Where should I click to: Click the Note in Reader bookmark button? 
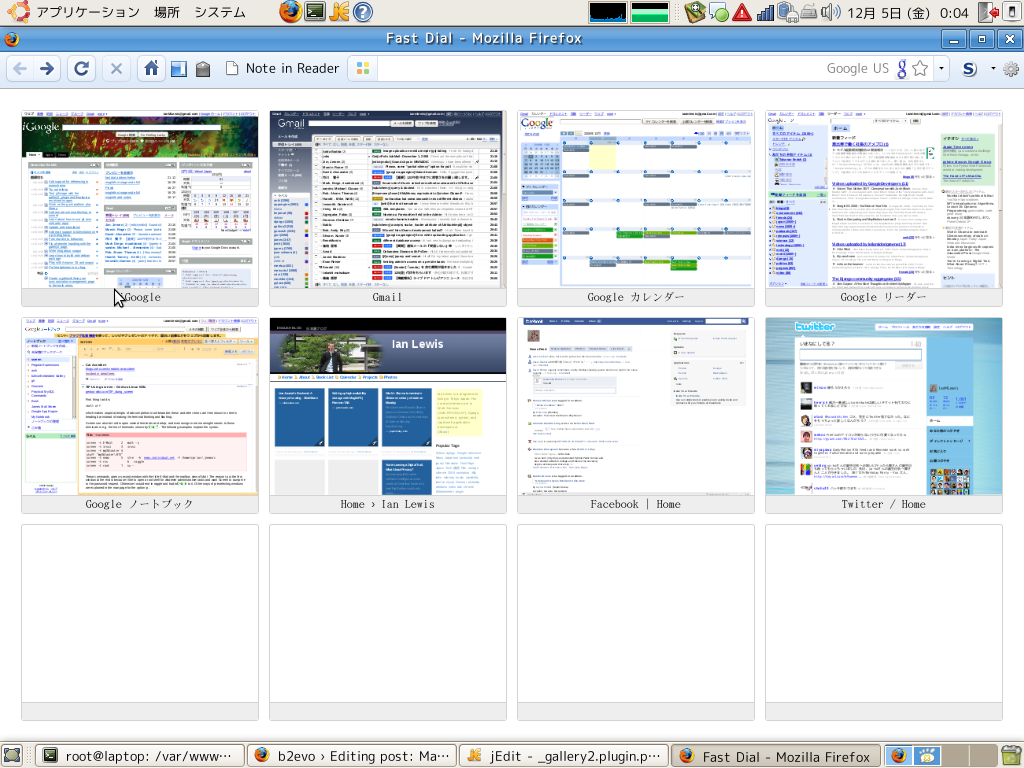[283, 69]
